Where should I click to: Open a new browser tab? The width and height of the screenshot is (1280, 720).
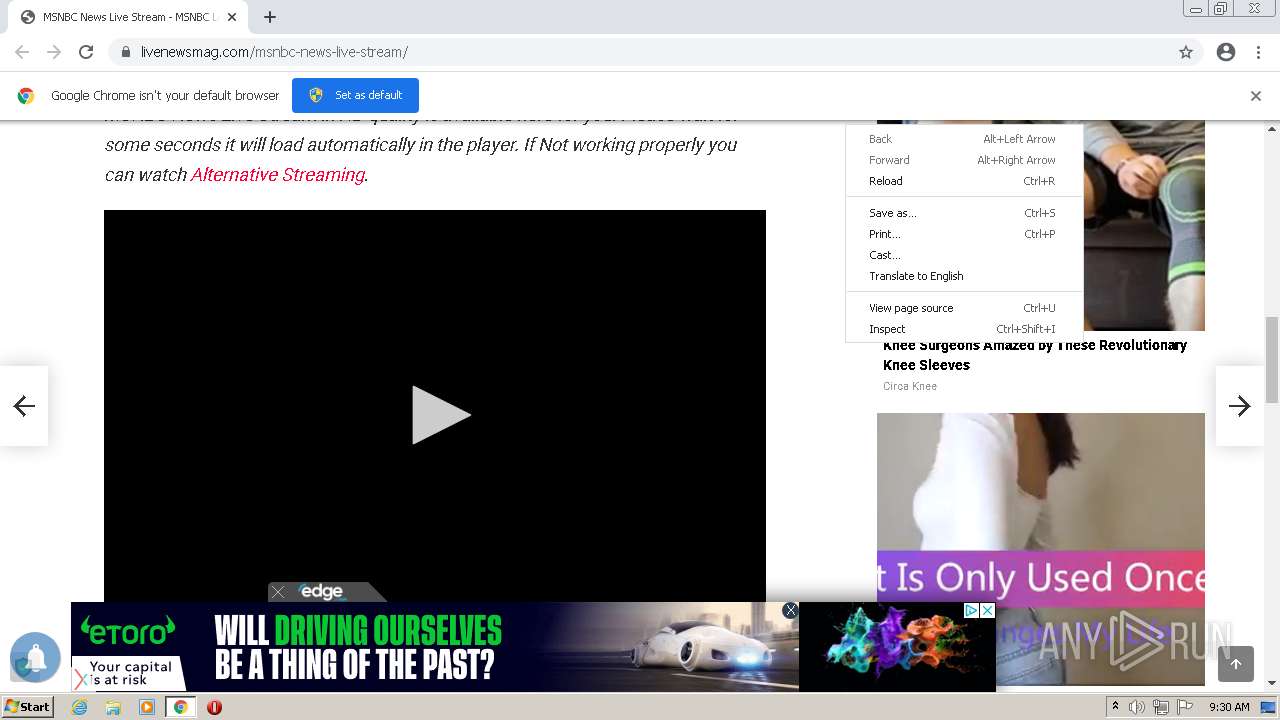tap(270, 17)
